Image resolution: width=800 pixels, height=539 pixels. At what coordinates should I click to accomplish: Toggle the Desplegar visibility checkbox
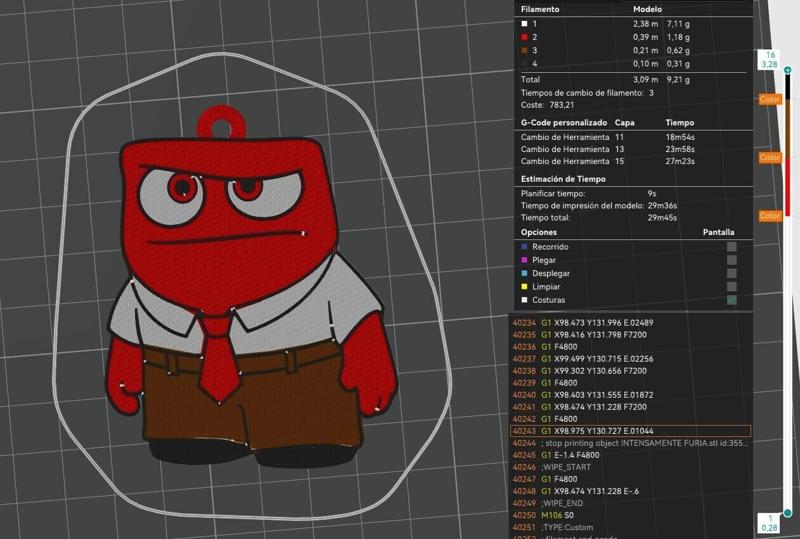(x=732, y=273)
